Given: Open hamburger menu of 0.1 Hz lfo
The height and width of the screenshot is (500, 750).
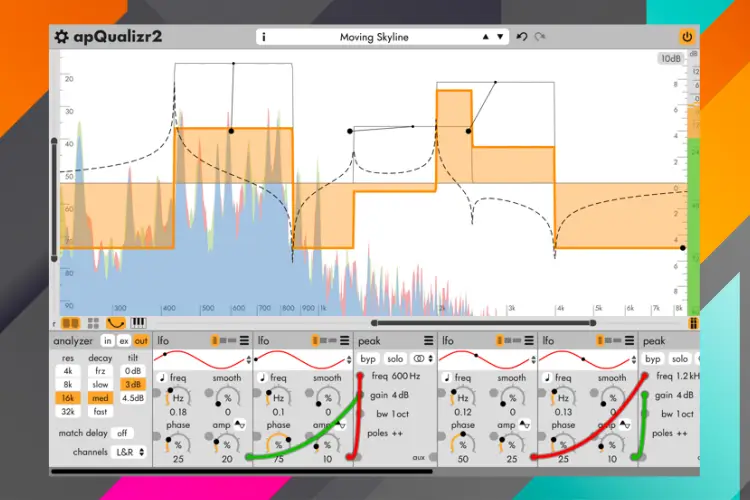Looking at the screenshot, I should [344, 341].
